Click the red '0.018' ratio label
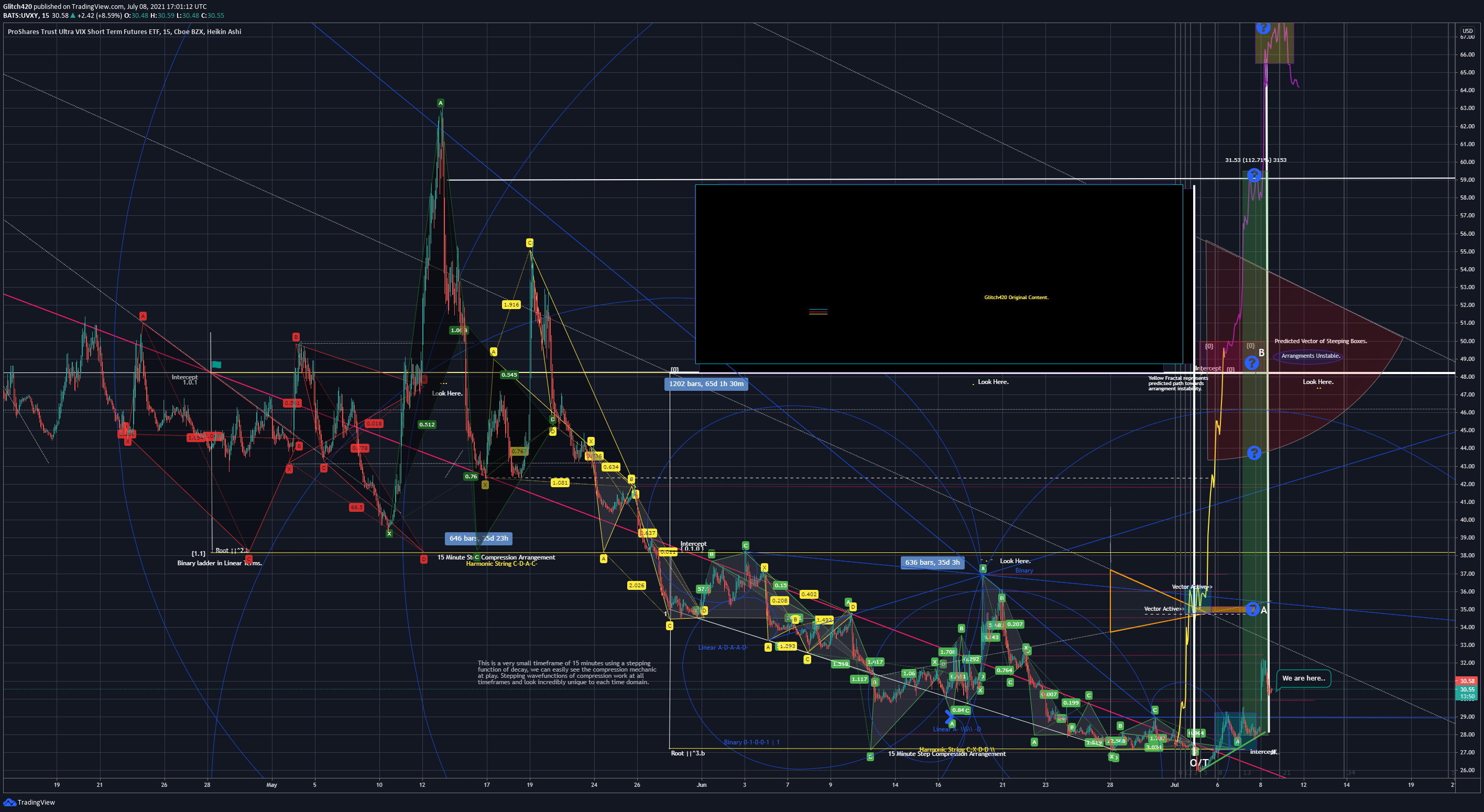This screenshot has height=812, width=1484. [374, 424]
